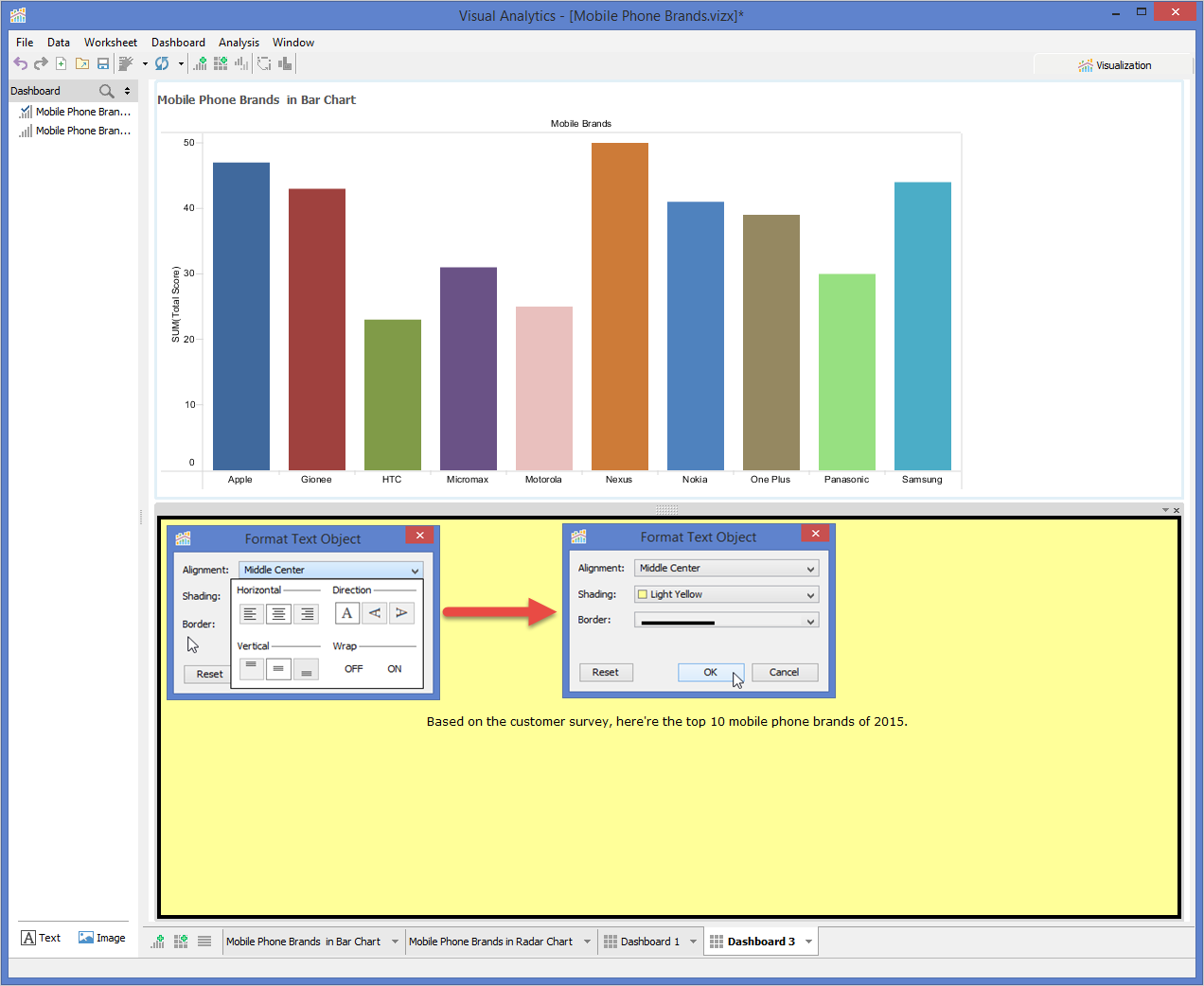Choose the horizontal align left button

(250, 614)
